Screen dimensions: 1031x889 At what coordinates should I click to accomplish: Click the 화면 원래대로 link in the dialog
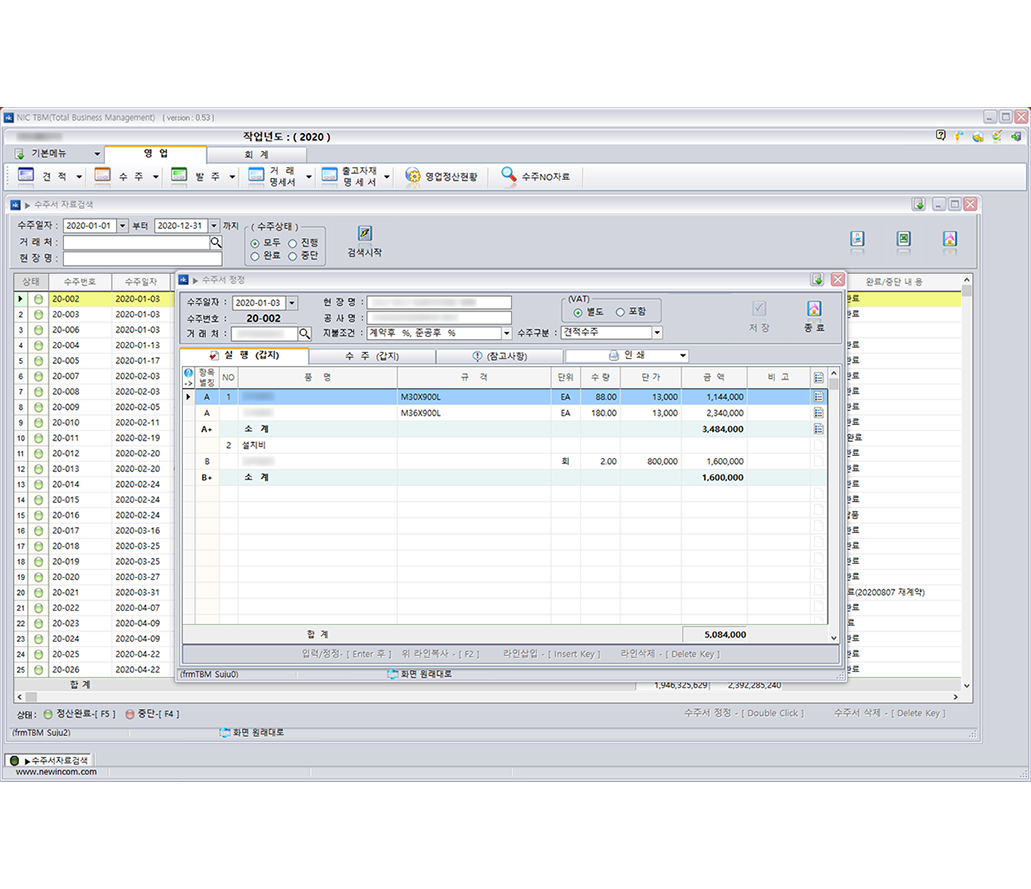click(419, 674)
